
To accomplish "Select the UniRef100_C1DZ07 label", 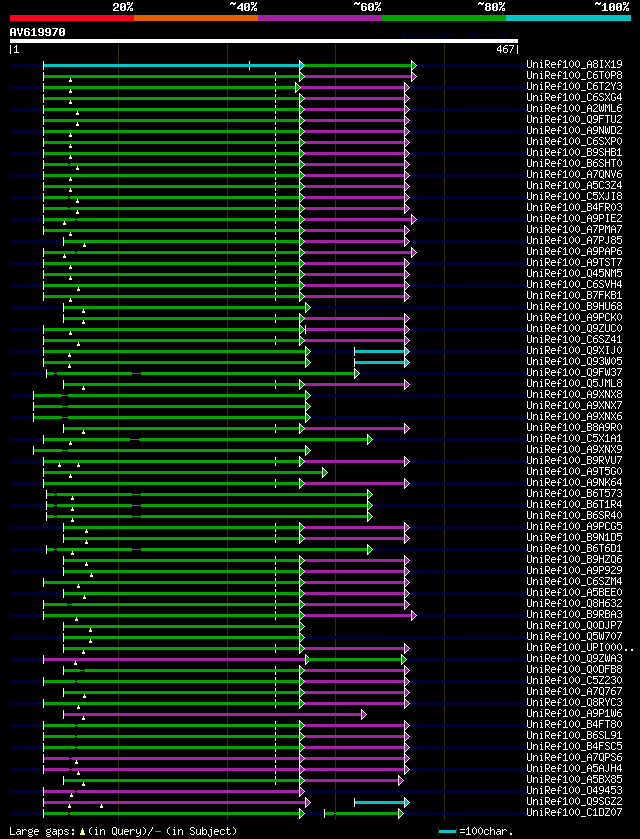I will pyautogui.click(x=574, y=812).
